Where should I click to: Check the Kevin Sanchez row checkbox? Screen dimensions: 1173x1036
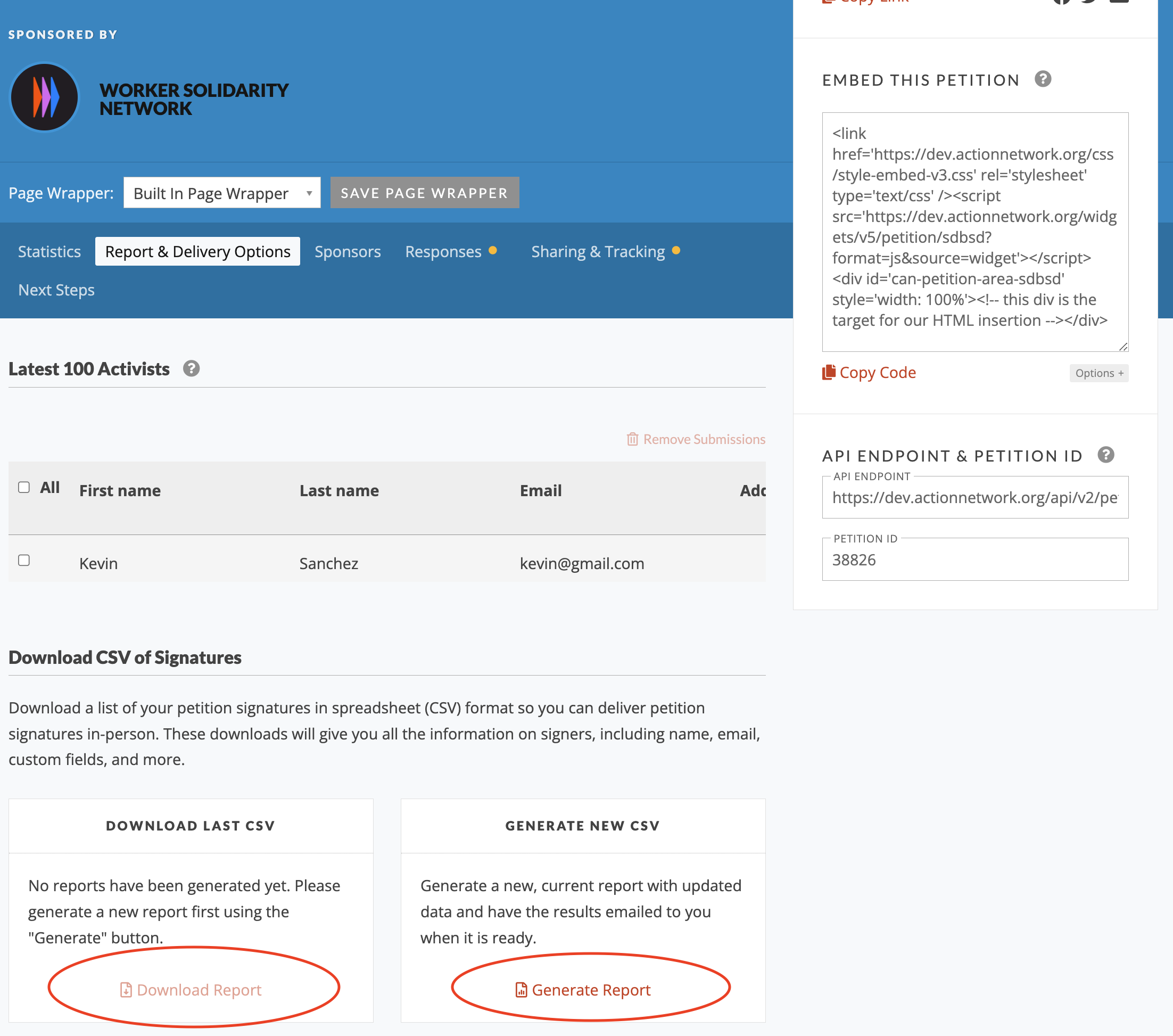tap(24, 560)
